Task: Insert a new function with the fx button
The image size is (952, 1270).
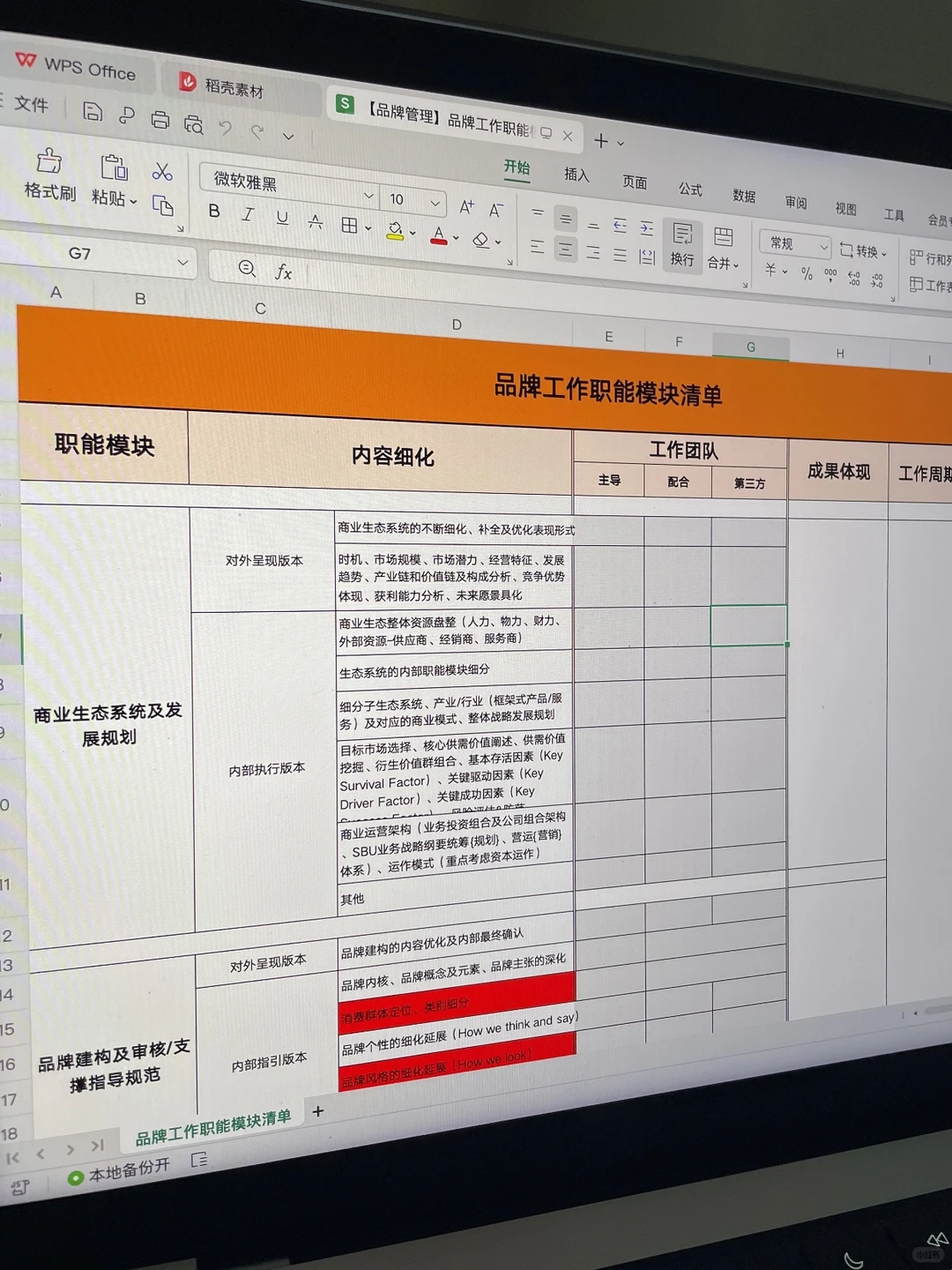Action: (x=284, y=271)
